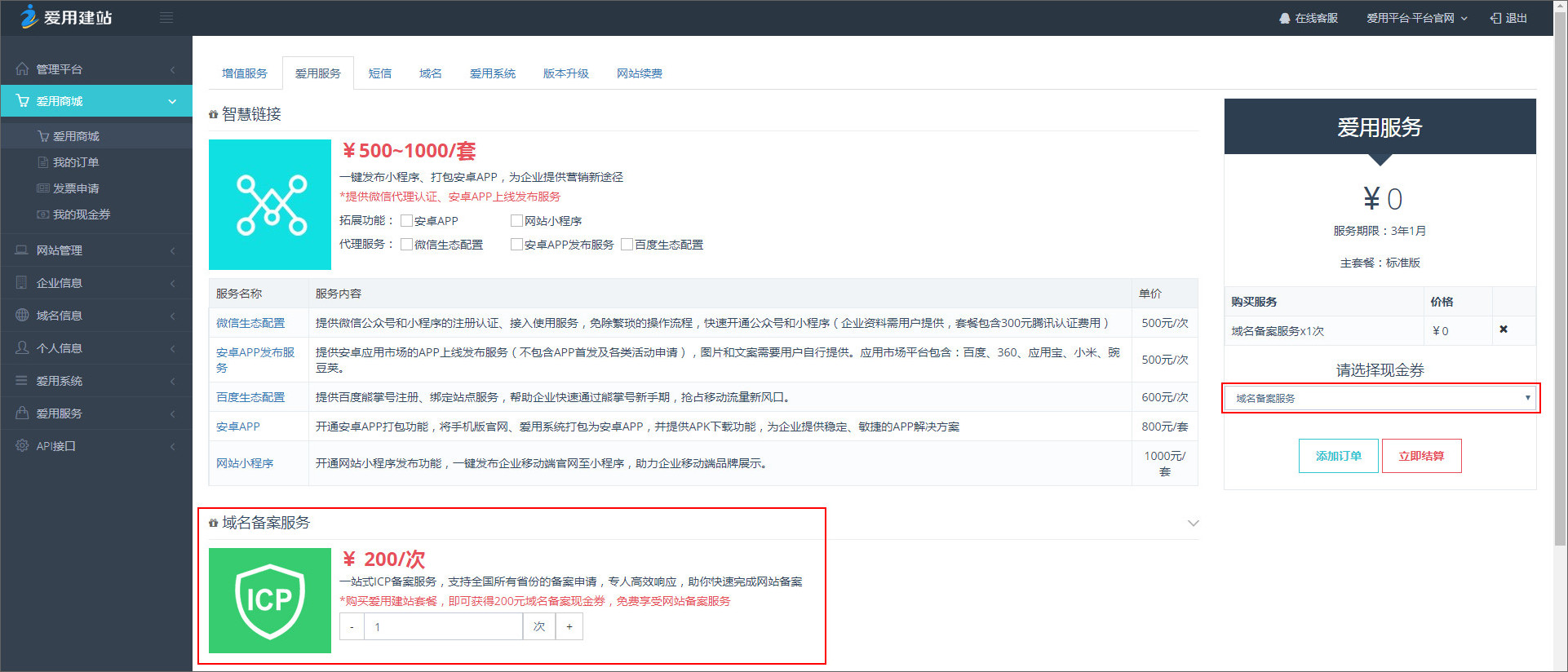Open the 网站续费 tab

pyautogui.click(x=640, y=73)
